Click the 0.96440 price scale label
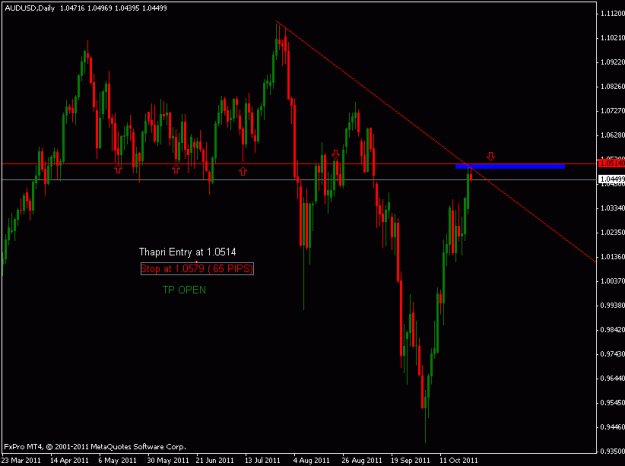This screenshot has width=625, height=466. coord(612,378)
